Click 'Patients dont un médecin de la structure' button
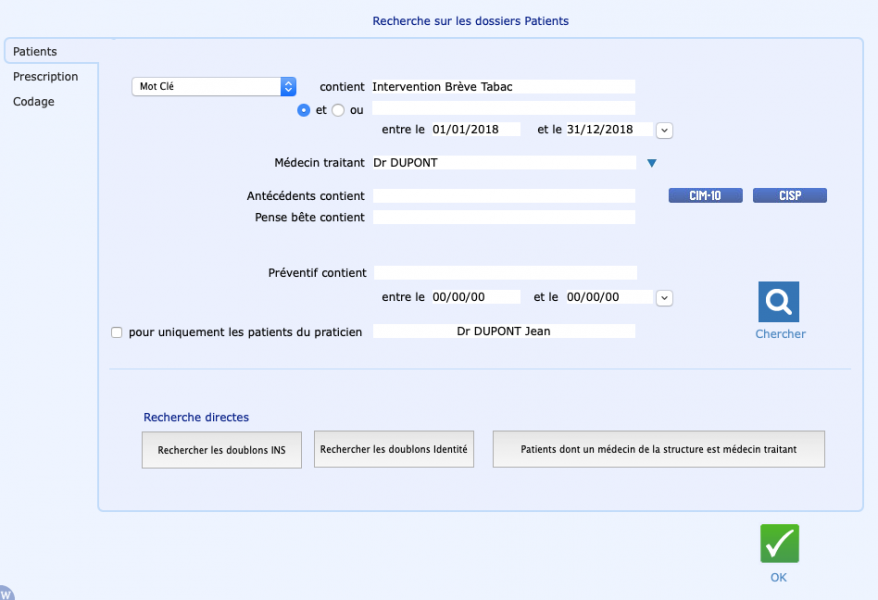The width and height of the screenshot is (878, 600). (658, 449)
